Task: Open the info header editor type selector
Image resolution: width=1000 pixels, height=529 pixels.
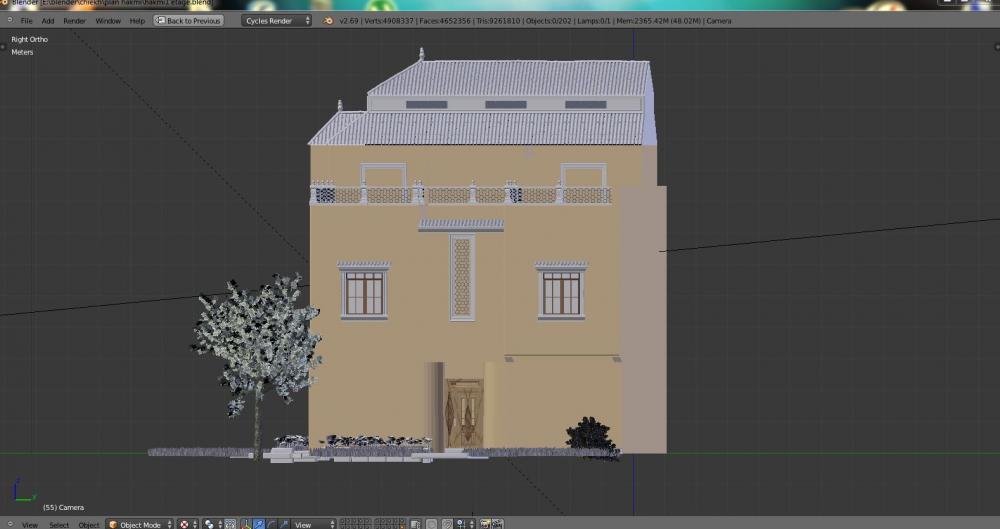Action: point(9,20)
